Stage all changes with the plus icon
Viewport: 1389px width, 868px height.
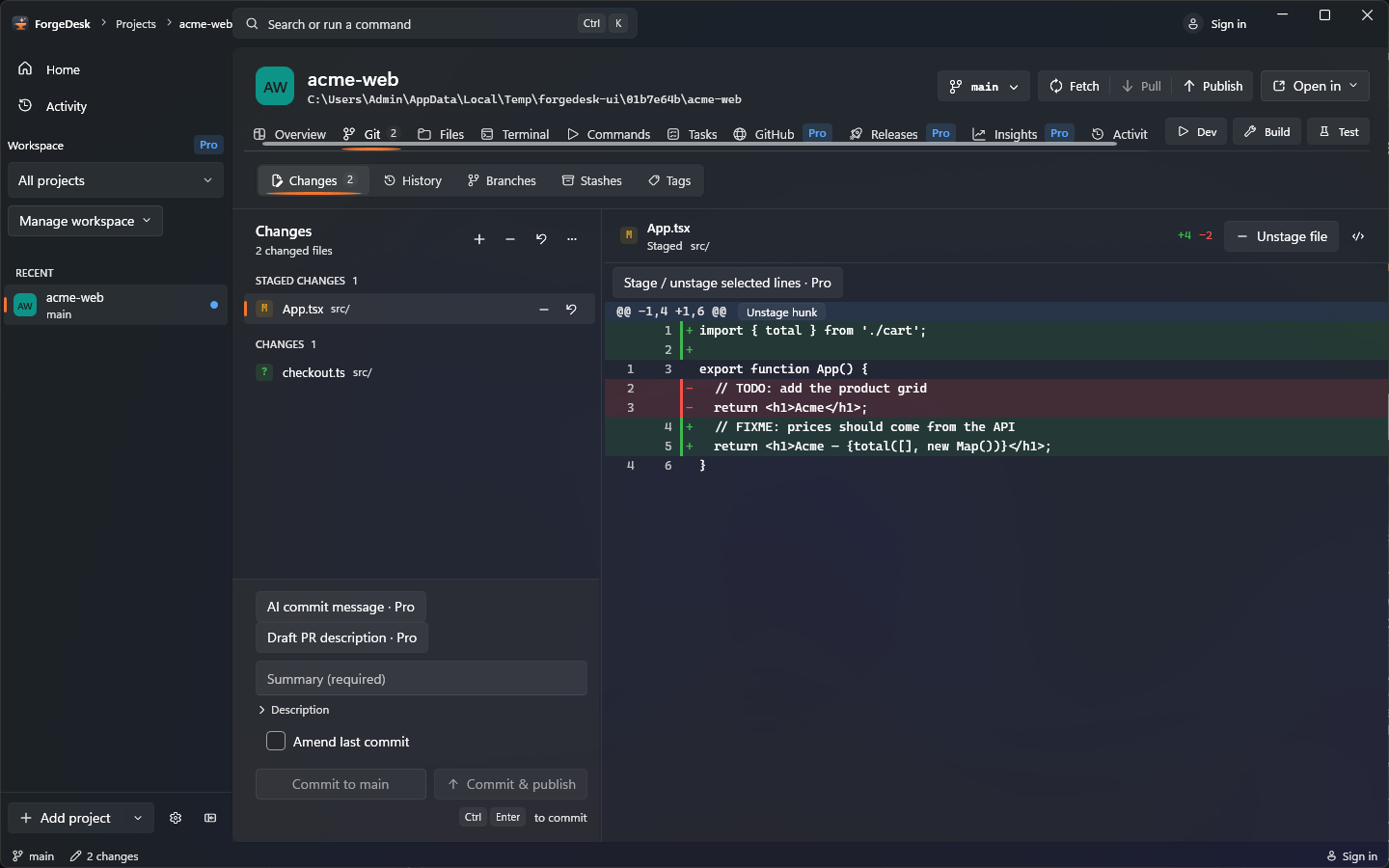[x=479, y=239]
